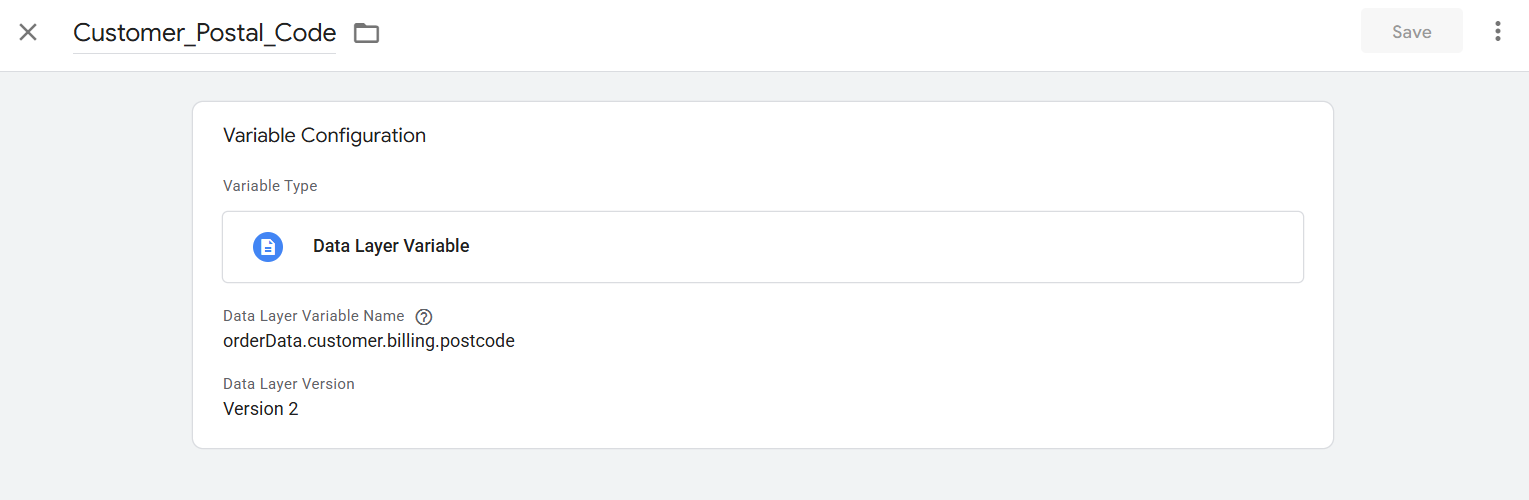Click the "Data Layer Variable Name" label
The height and width of the screenshot is (500, 1529).
coord(313,316)
